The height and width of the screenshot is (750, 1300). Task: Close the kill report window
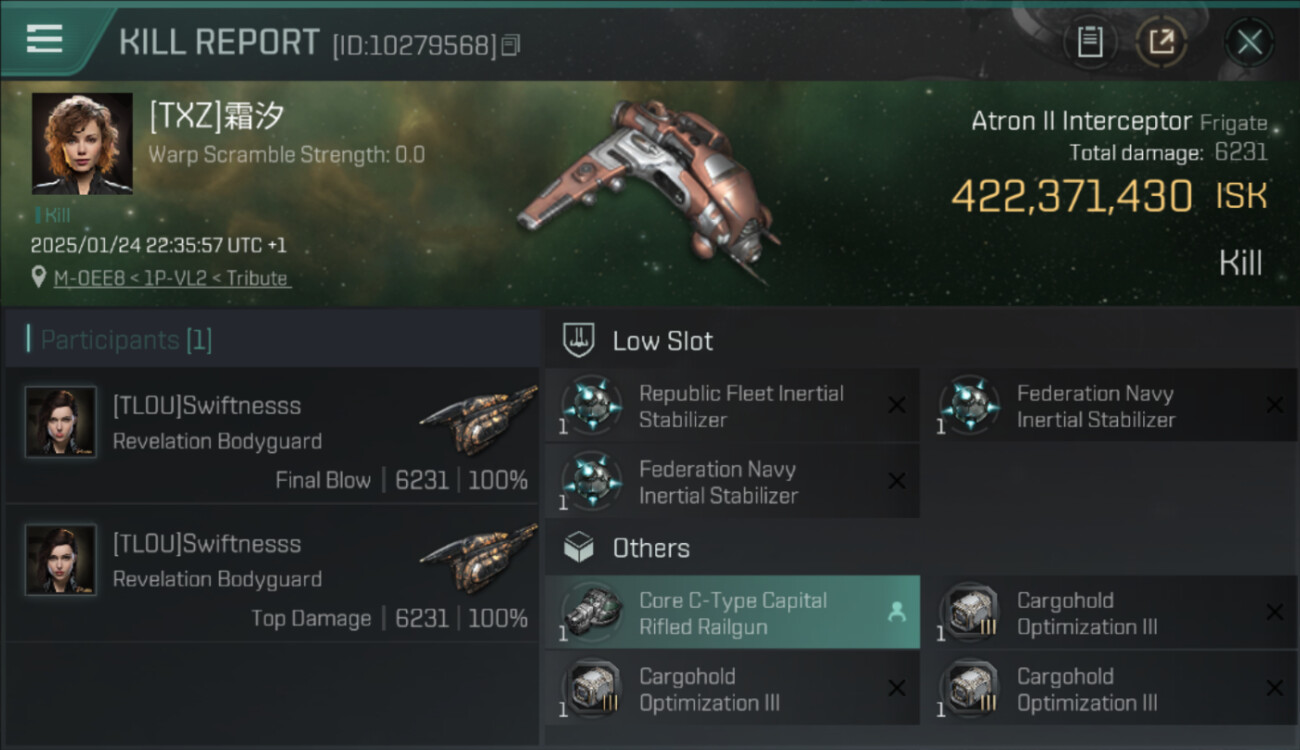click(1249, 42)
